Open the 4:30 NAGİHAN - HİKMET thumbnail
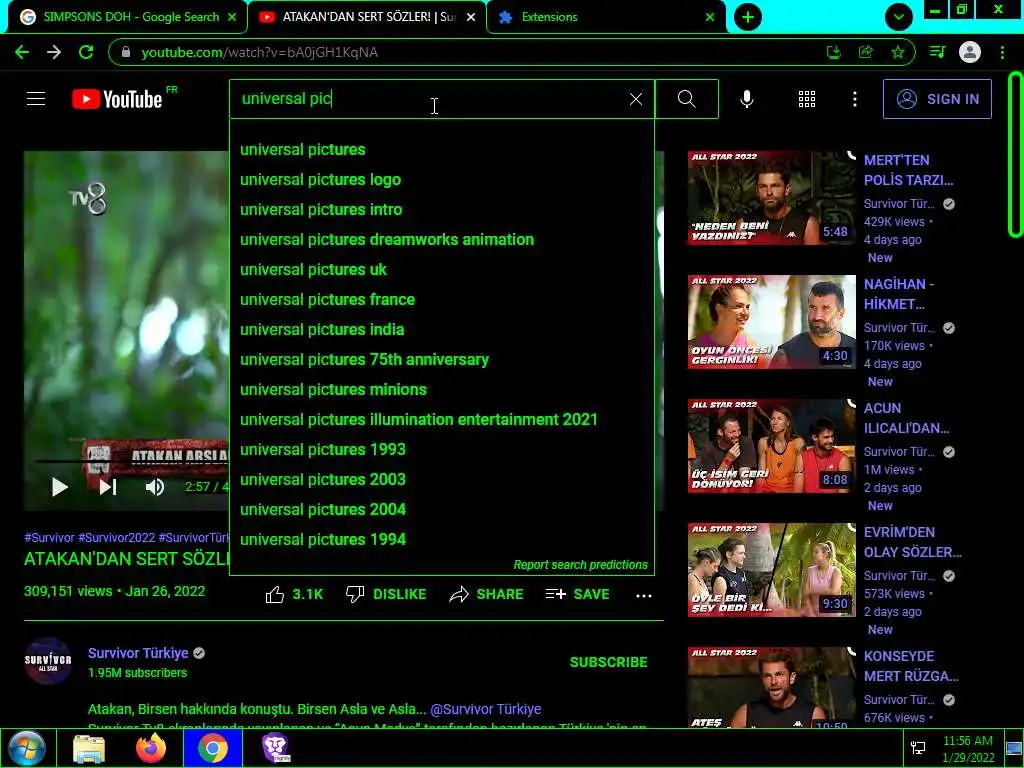Viewport: 1024px width, 768px height. 771,322
